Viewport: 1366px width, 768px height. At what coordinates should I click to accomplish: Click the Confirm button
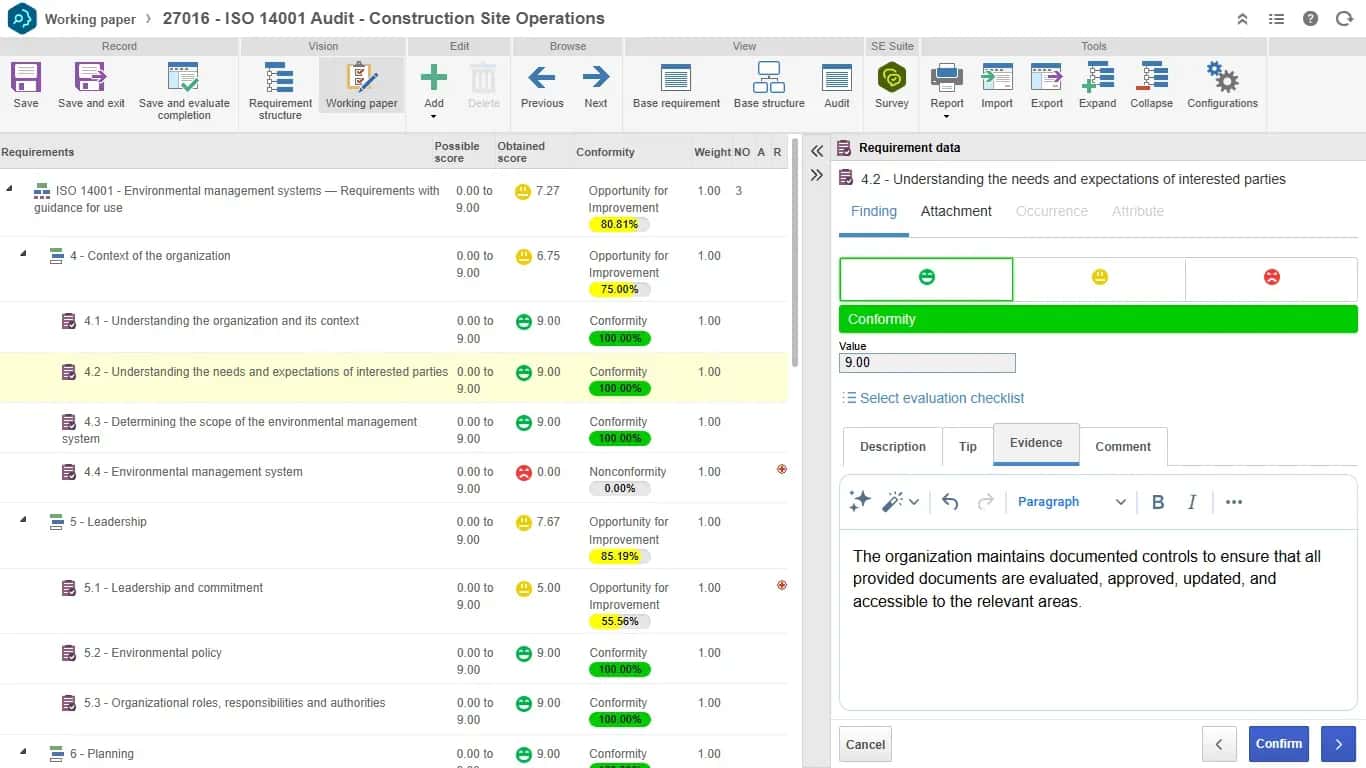[1279, 744]
